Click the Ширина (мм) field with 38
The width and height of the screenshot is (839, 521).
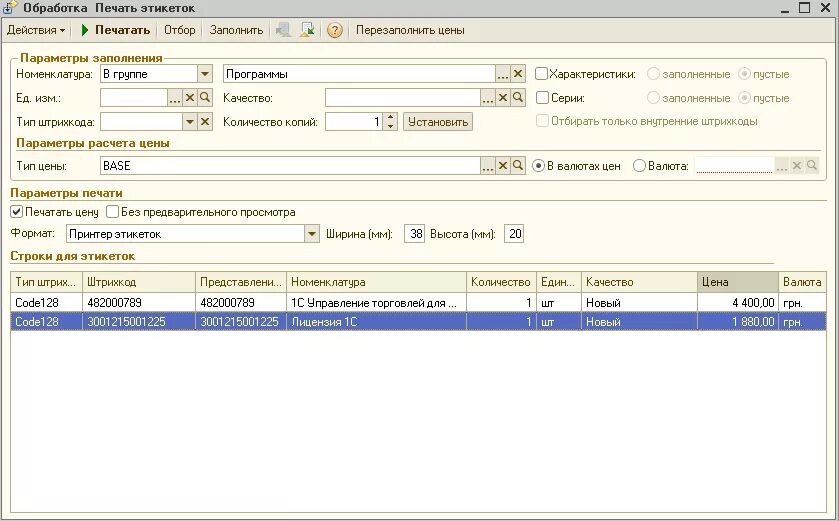[x=415, y=234]
